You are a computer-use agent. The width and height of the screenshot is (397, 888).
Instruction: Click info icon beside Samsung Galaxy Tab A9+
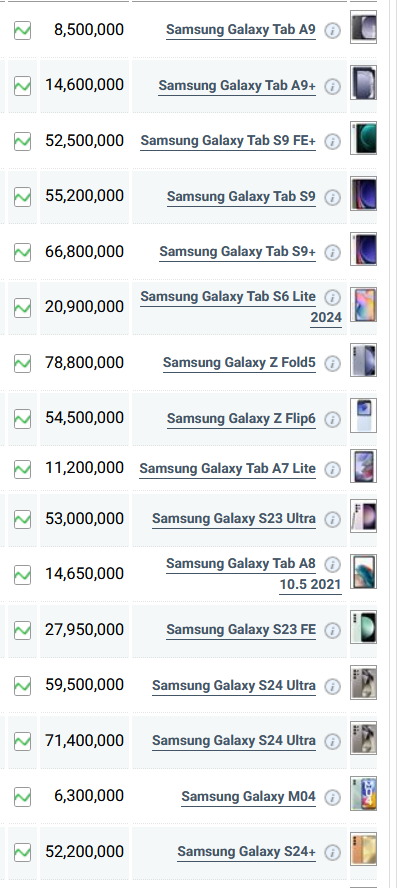tap(332, 86)
